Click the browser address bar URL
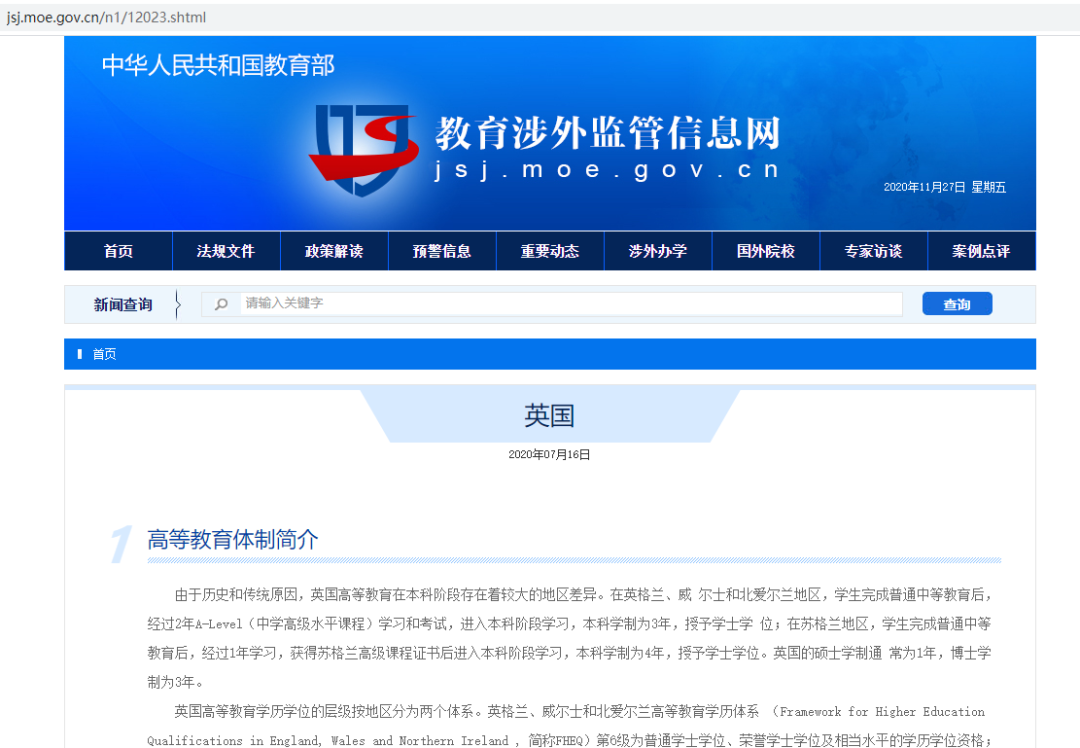Viewport: 1080px width, 748px height. click(105, 18)
